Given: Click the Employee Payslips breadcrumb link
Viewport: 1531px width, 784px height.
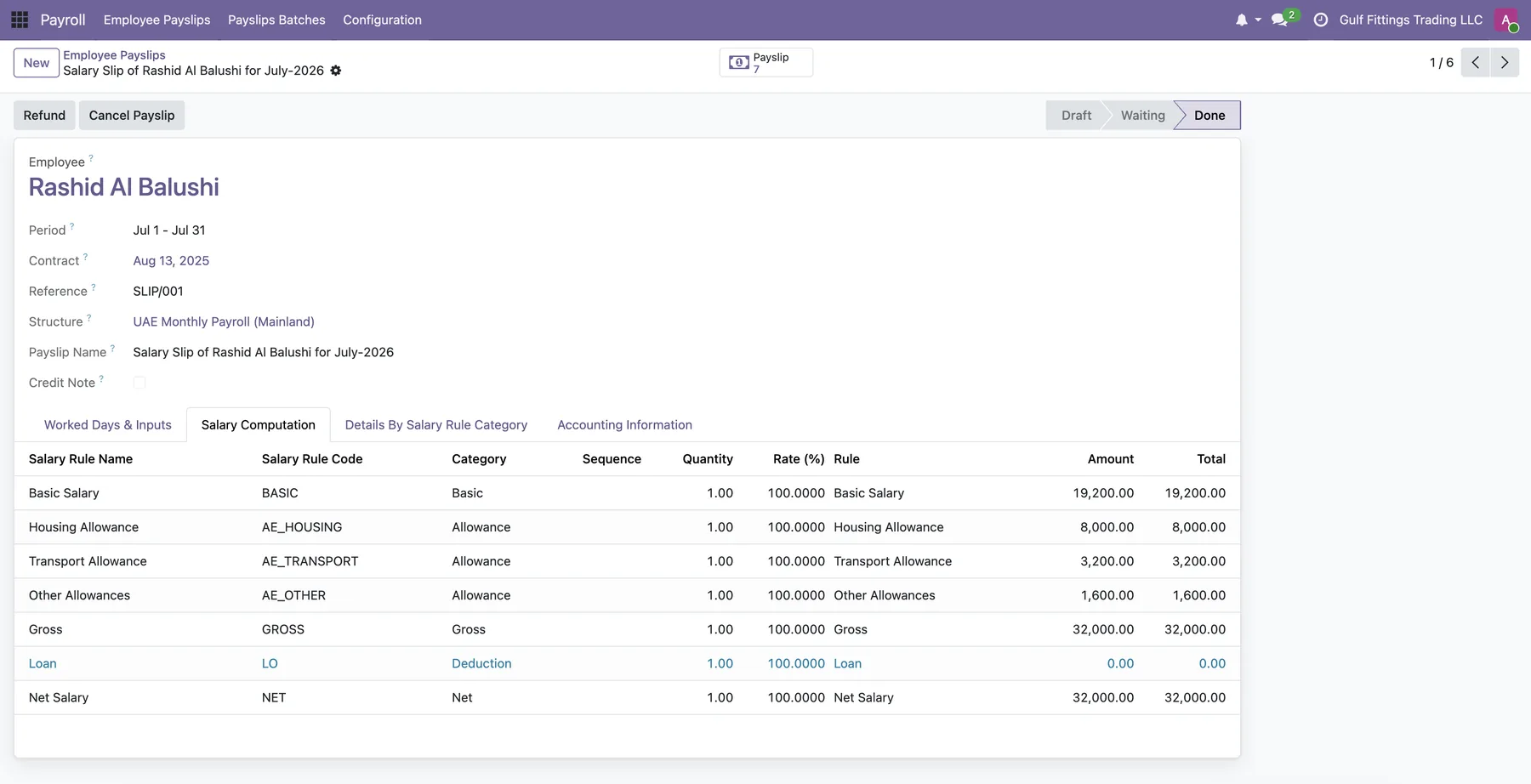Looking at the screenshot, I should pos(114,55).
